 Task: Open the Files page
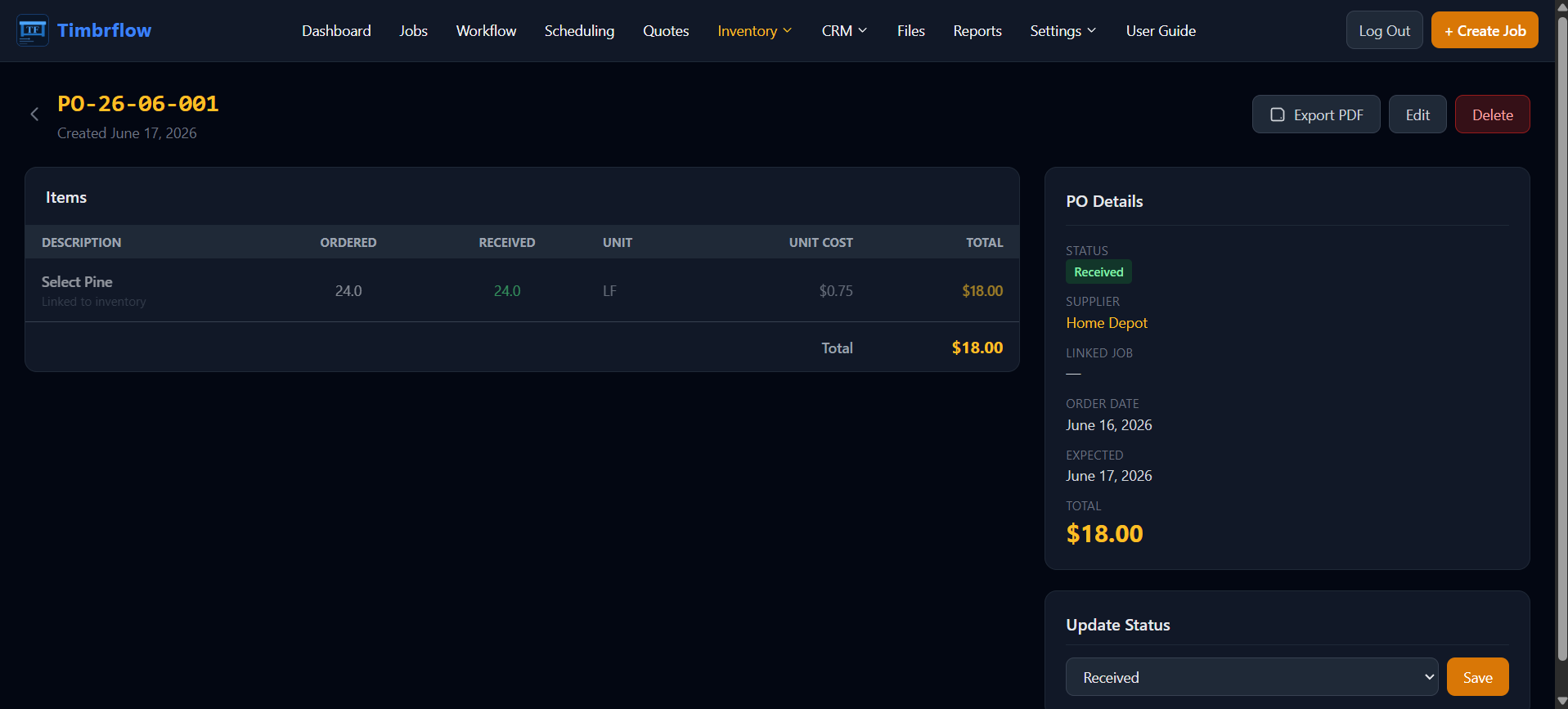910,31
